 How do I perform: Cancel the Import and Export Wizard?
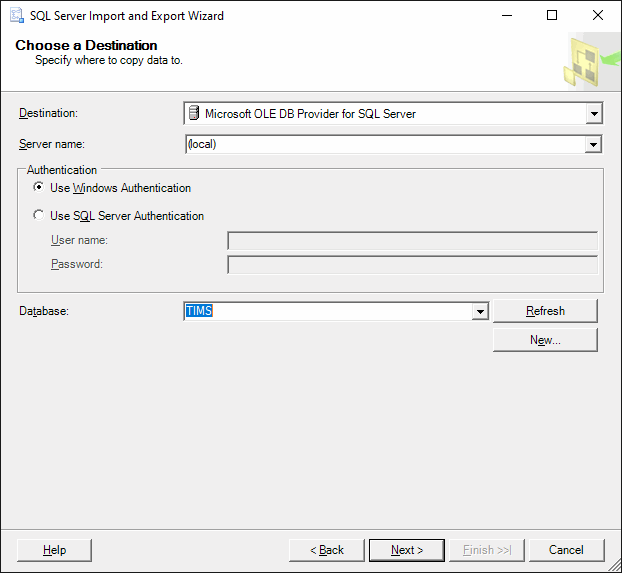(566, 550)
